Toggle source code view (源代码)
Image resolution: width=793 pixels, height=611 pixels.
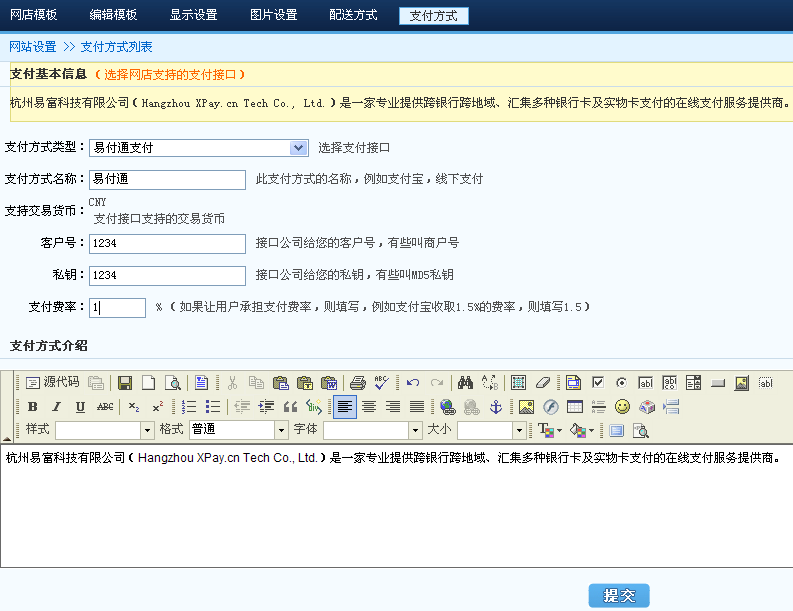[x=53, y=382]
